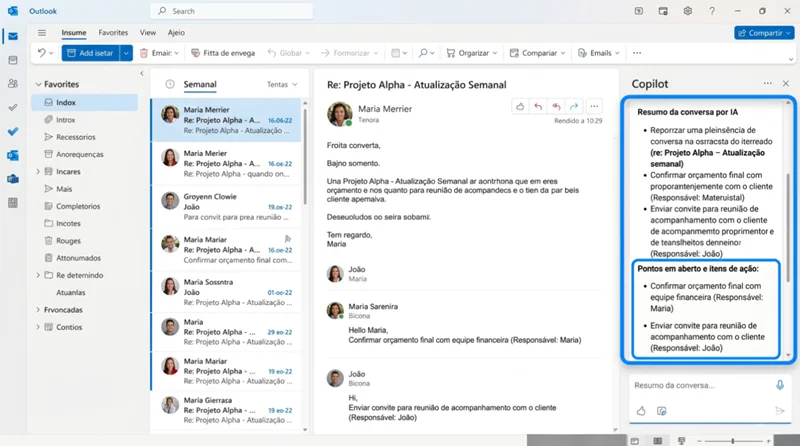Forward Maria Merrier's message

574,106
